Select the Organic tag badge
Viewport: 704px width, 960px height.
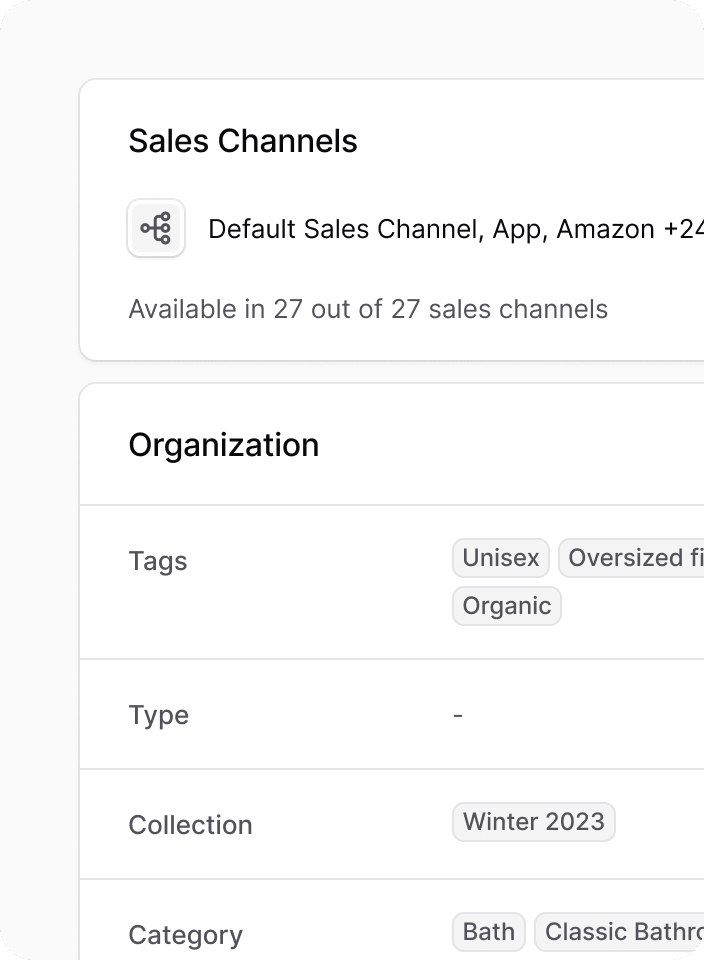507,606
